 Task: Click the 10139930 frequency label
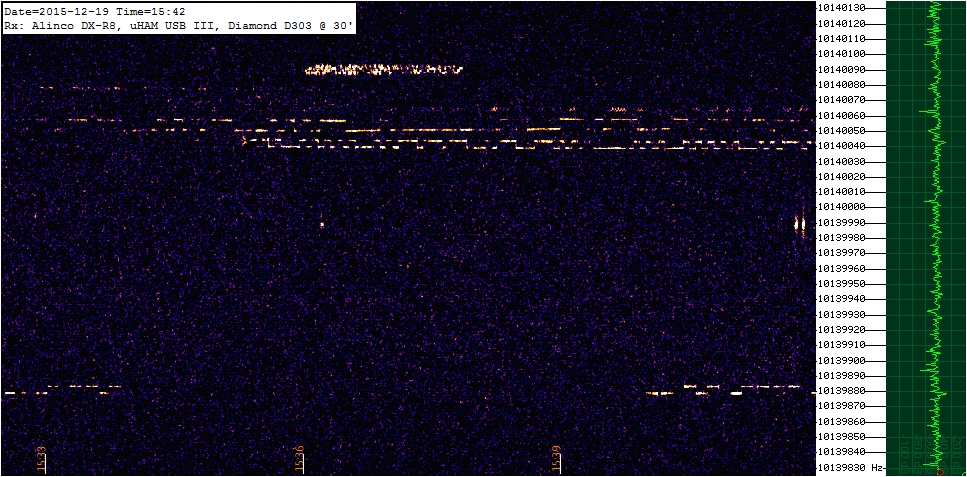click(x=843, y=315)
